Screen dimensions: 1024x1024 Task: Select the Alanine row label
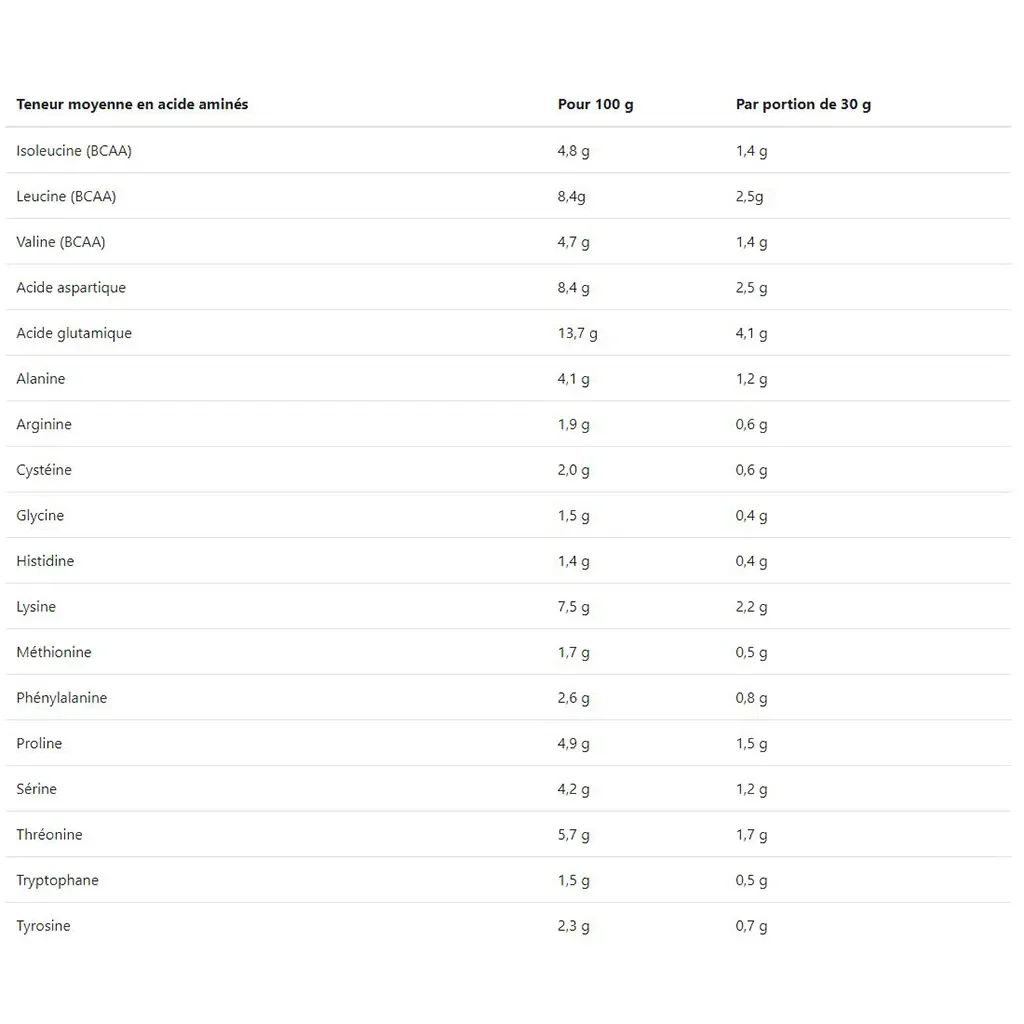[x=40, y=379]
